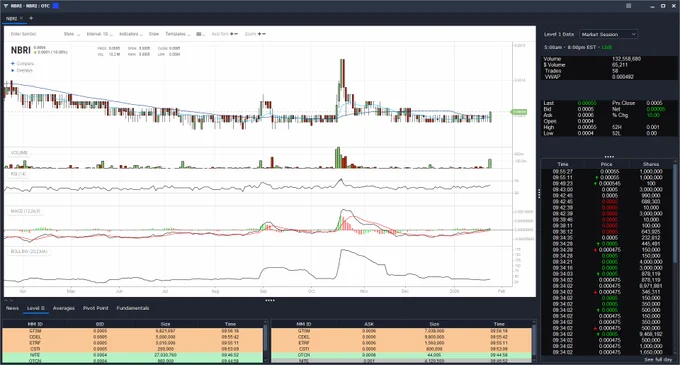Screen dimensions: 680x365
Task: Expand bottom panel with the down chevron
Action: (x=11, y=300)
